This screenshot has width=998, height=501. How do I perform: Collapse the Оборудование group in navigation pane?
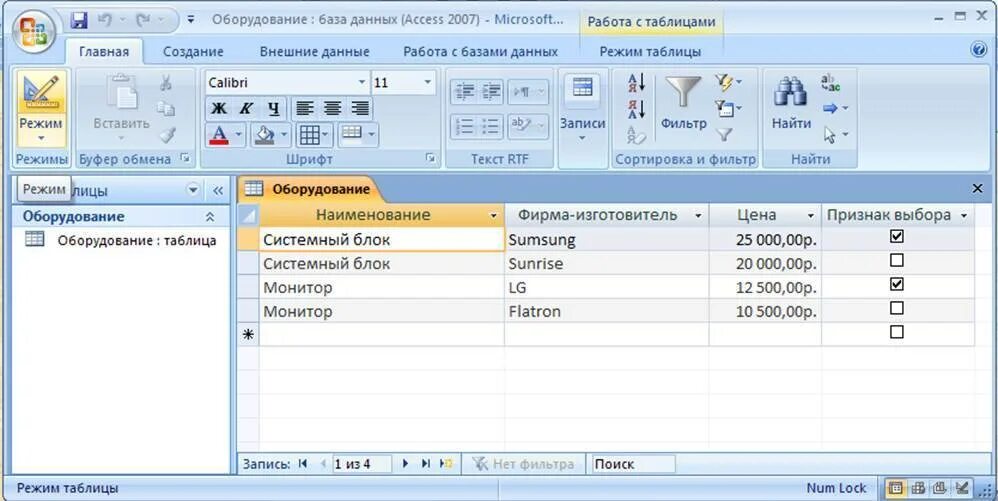click(210, 217)
